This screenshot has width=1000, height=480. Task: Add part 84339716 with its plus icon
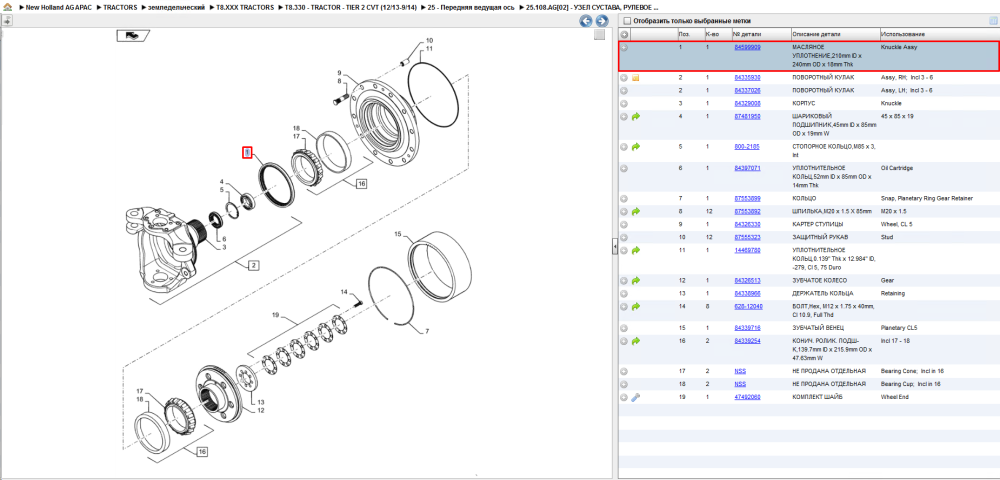(x=624, y=328)
